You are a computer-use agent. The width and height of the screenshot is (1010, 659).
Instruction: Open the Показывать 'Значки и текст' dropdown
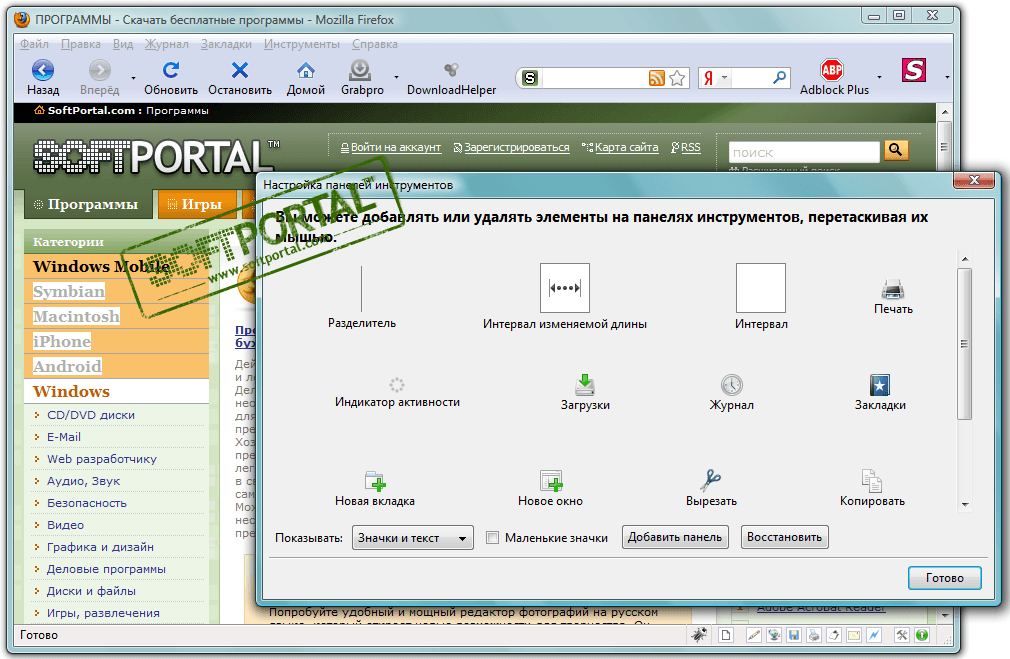pos(412,537)
